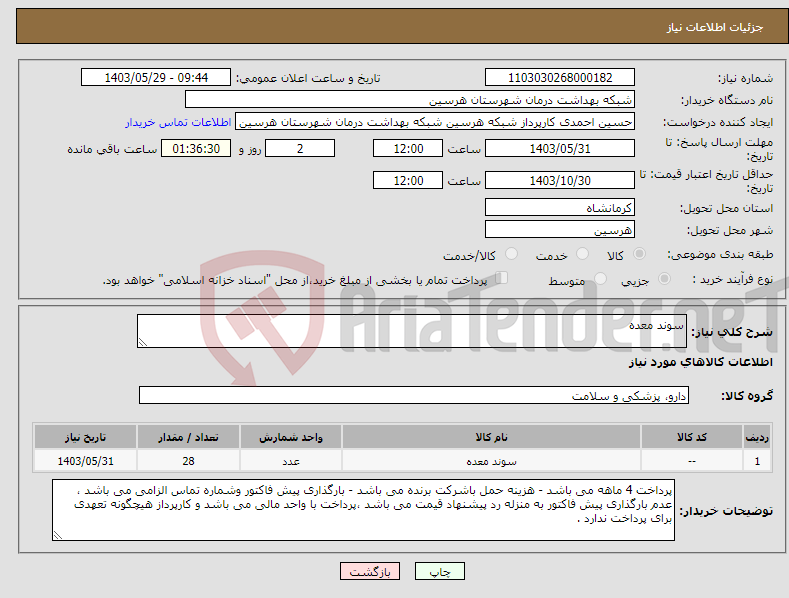The width and height of the screenshot is (789, 598).
Task: Select the کالا/خدمت radio button
Action: click(511, 254)
